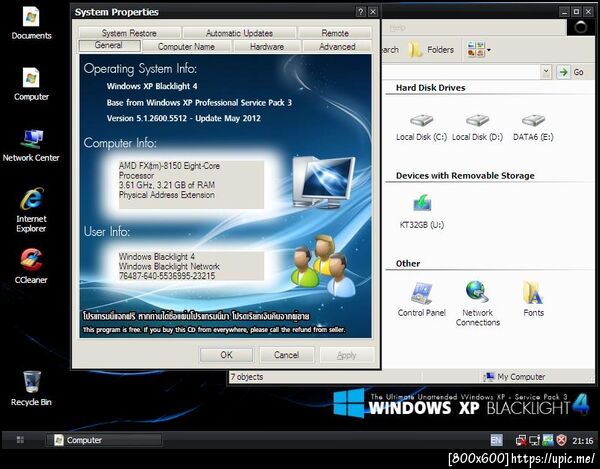Viewport: 600px width, 469px height.
Task: Open the Start menu button on taskbar
Action: [20, 440]
